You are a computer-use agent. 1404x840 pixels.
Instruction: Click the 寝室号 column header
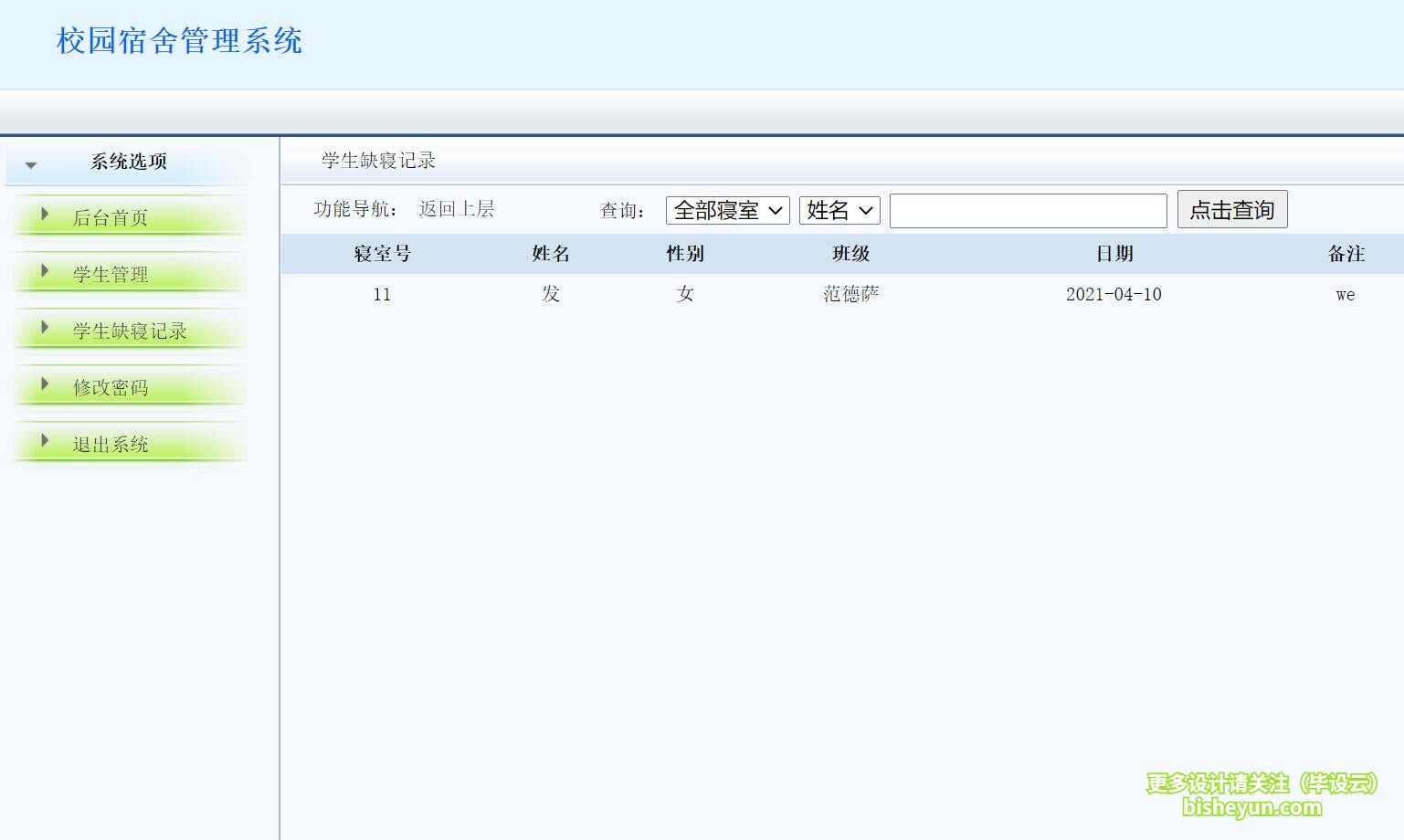(x=382, y=253)
